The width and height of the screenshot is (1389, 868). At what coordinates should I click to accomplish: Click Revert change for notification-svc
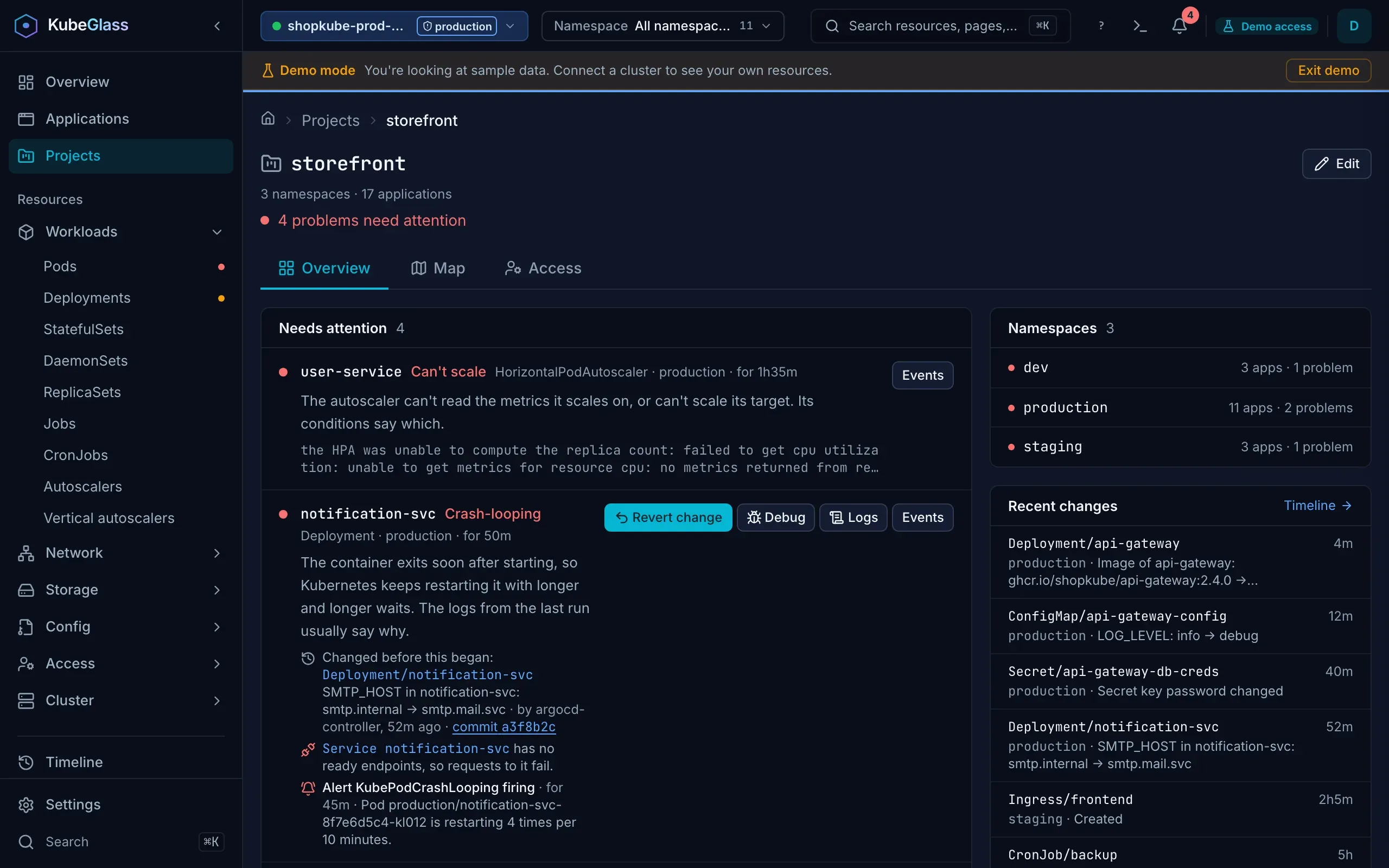(668, 518)
